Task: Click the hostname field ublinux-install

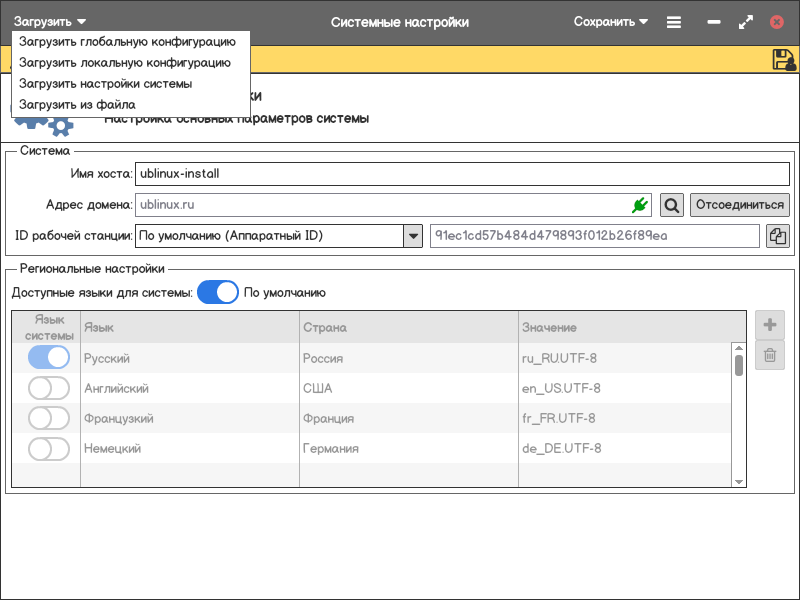Action: 460,174
